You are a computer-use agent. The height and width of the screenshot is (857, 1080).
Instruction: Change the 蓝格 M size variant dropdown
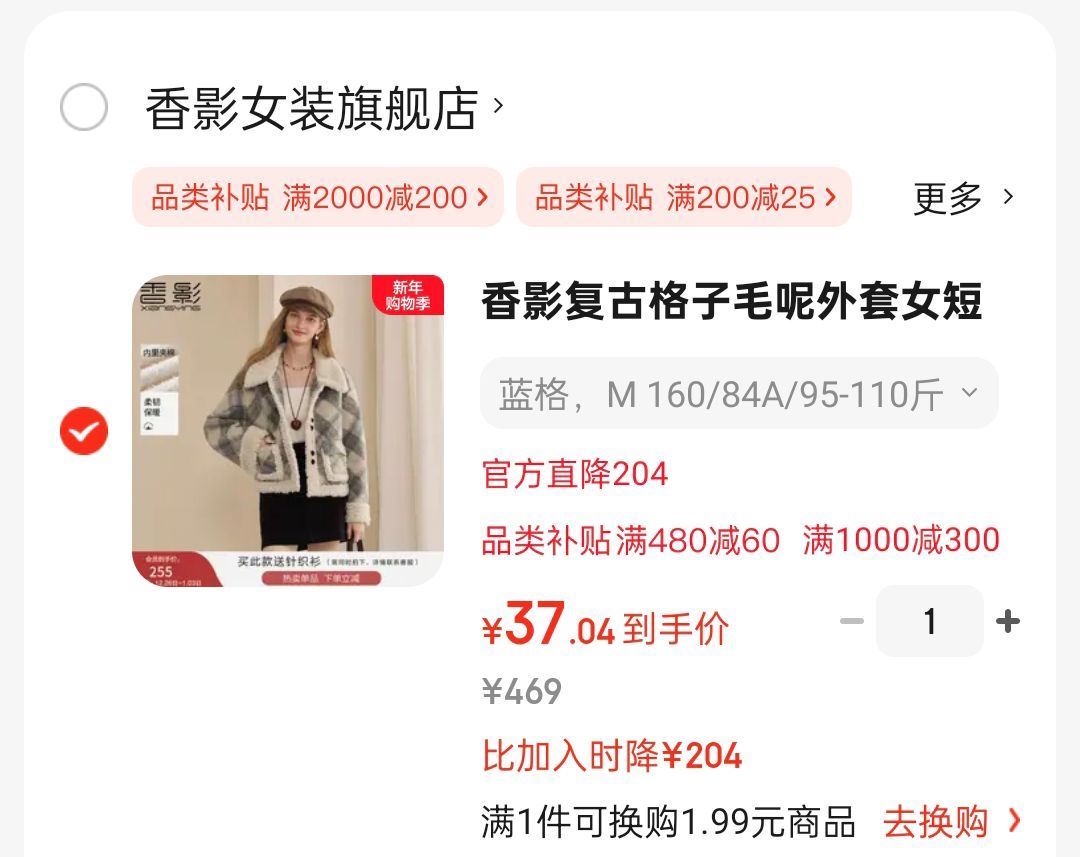pyautogui.click(x=739, y=393)
